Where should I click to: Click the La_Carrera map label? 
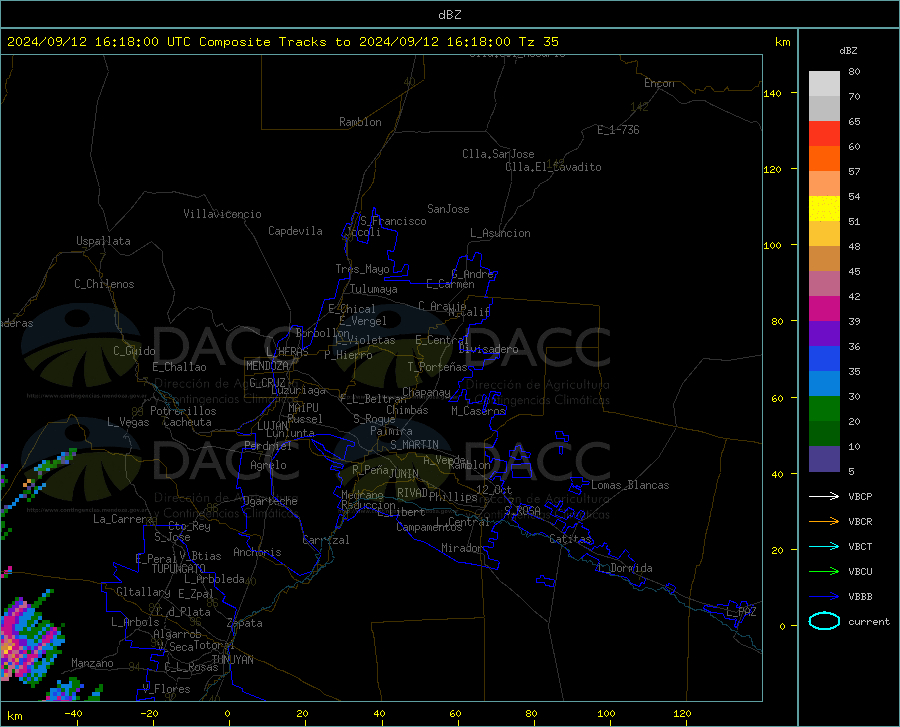click(x=123, y=519)
